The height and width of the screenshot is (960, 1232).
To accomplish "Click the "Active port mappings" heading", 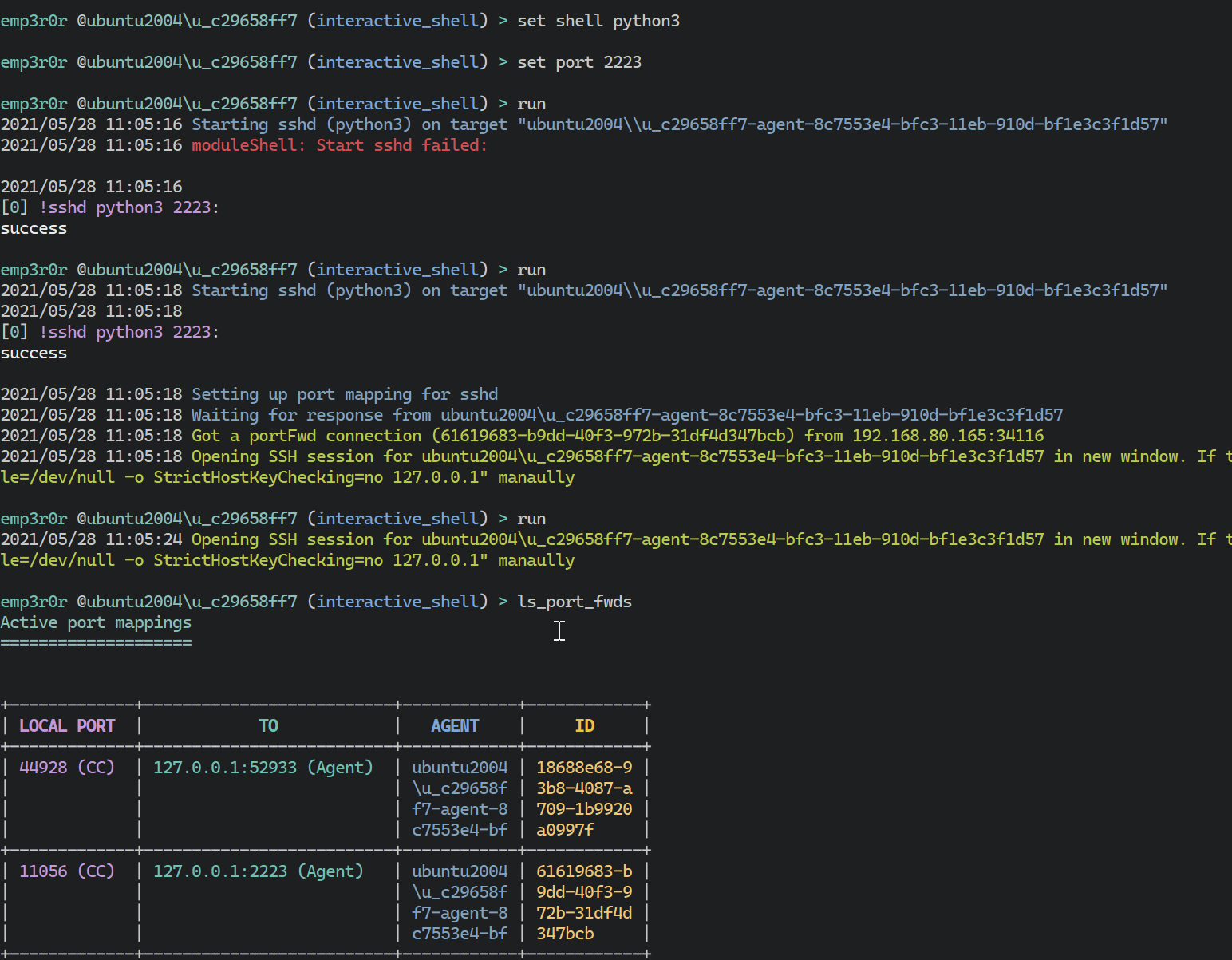I will 96,622.
